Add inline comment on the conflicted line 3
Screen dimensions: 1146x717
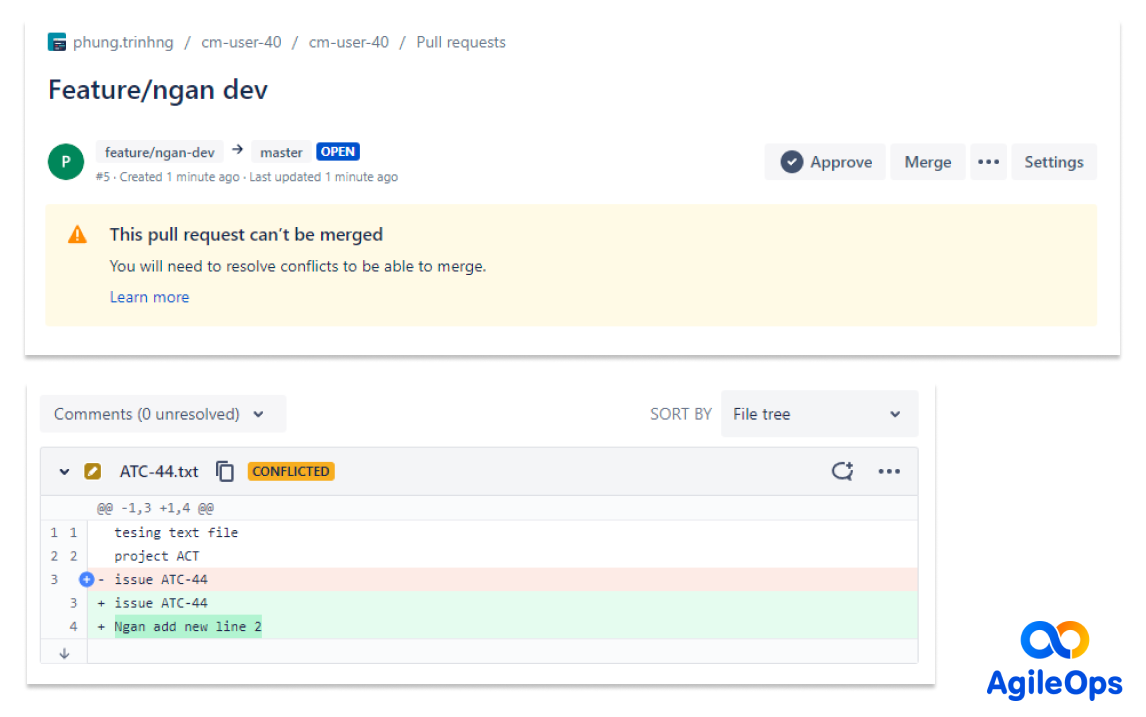pos(86,579)
